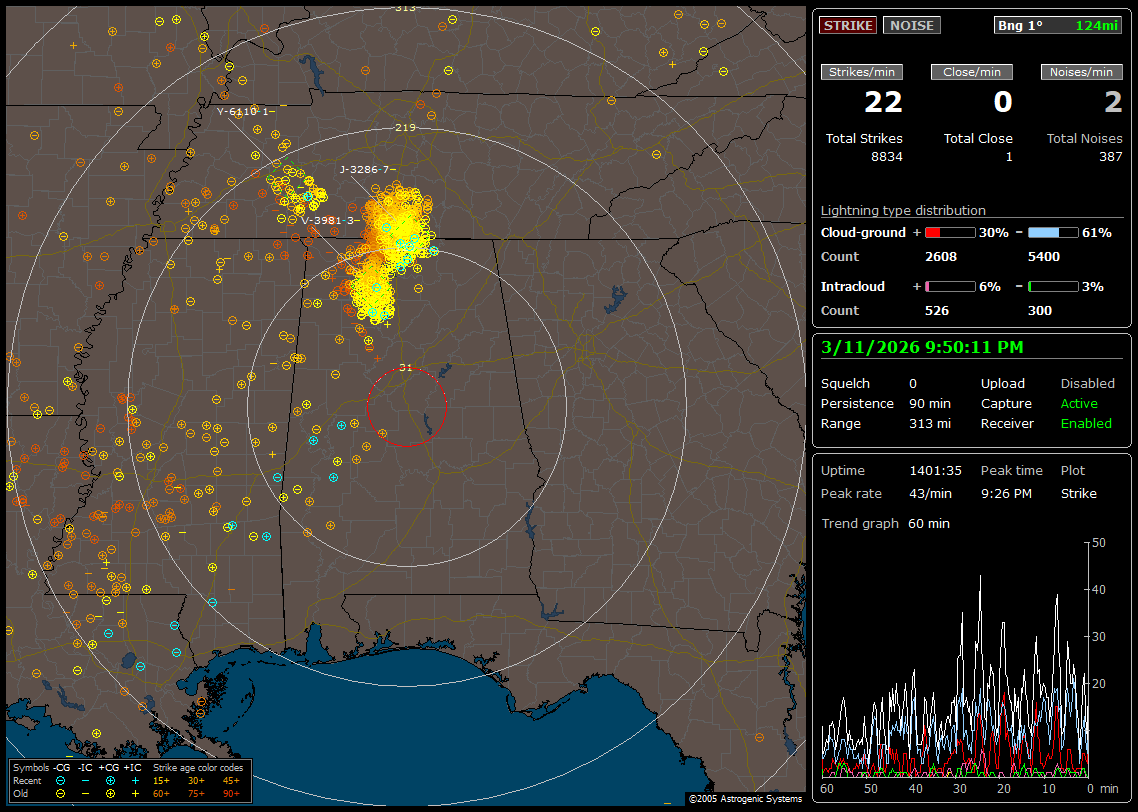
Task: Click the positive cloud-ground red percentage bar
Action: pos(949,233)
